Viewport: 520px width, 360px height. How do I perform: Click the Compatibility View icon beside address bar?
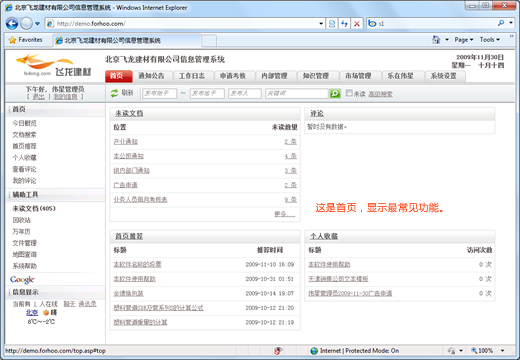click(332, 23)
